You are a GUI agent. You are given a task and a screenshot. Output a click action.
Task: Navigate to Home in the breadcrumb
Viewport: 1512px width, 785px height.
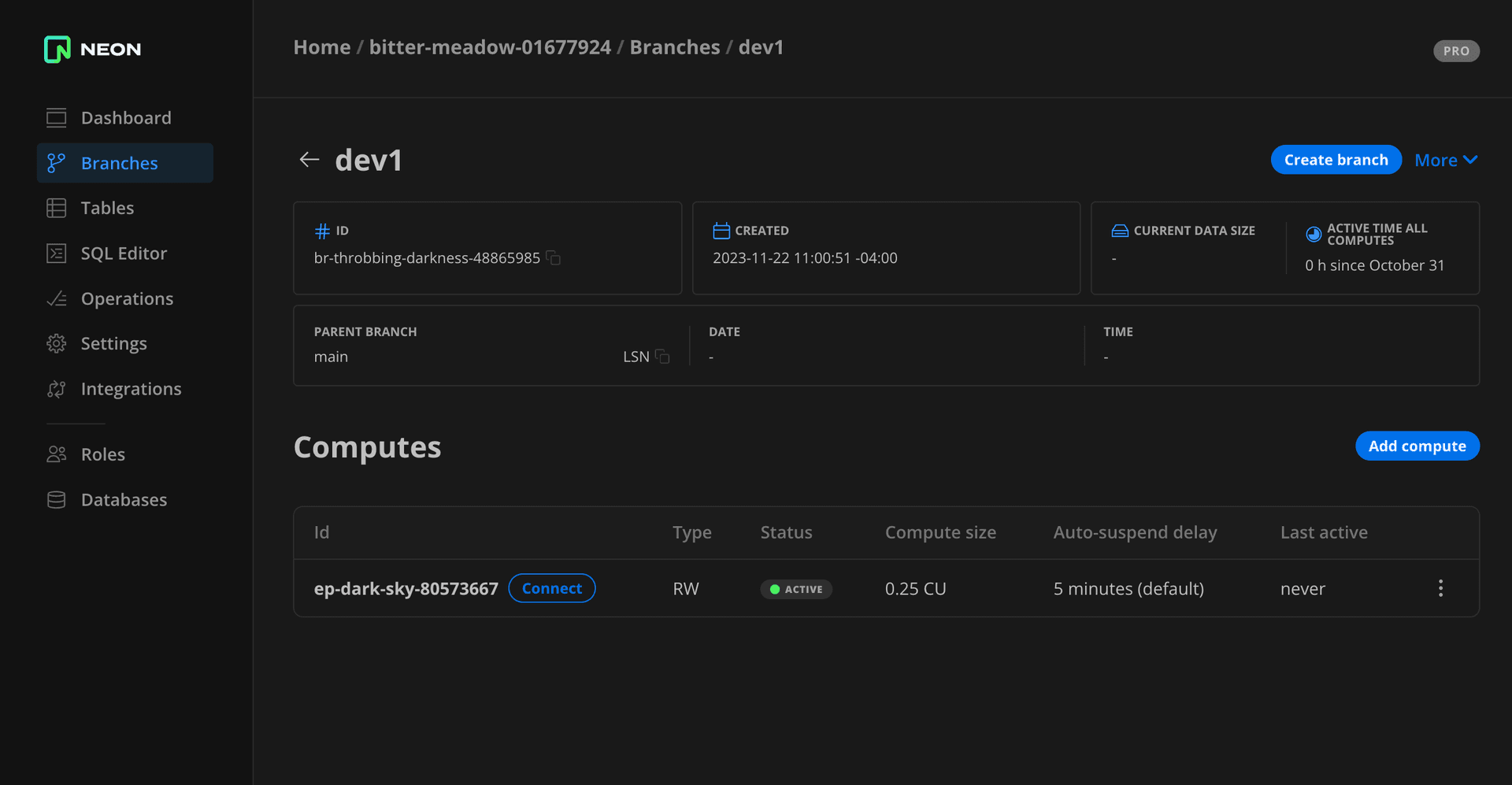coord(321,47)
